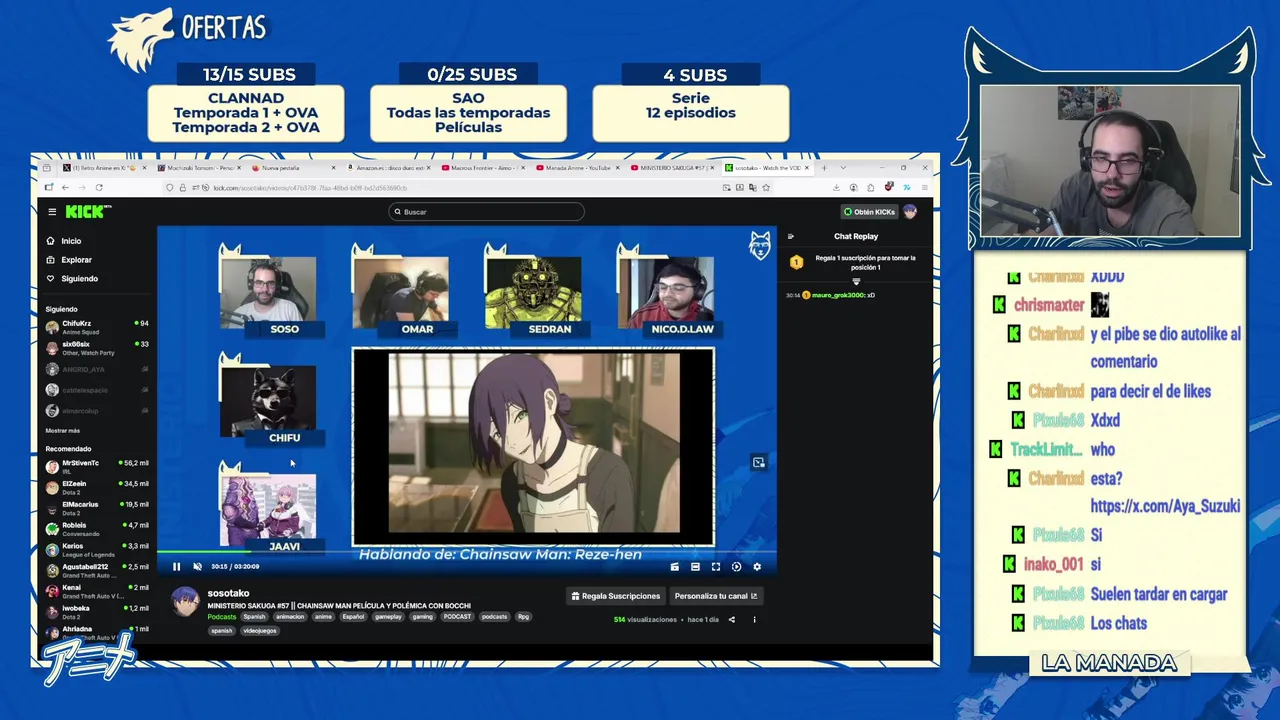Screen dimensions: 1280x720
Task: Share the video via share icon
Action: click(731, 620)
